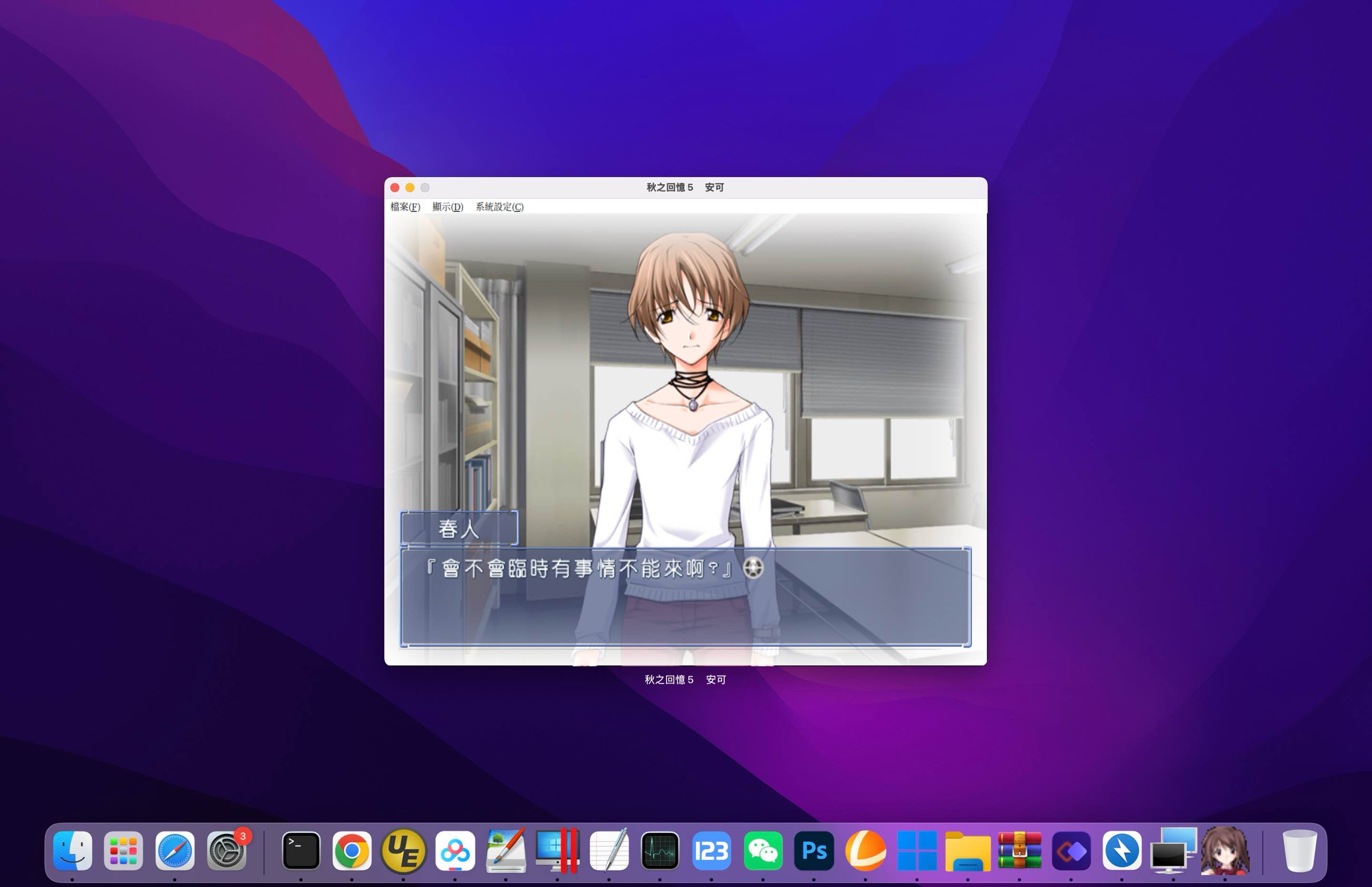Launch Photoshop from the Dock
1372x887 pixels.
tap(814, 851)
